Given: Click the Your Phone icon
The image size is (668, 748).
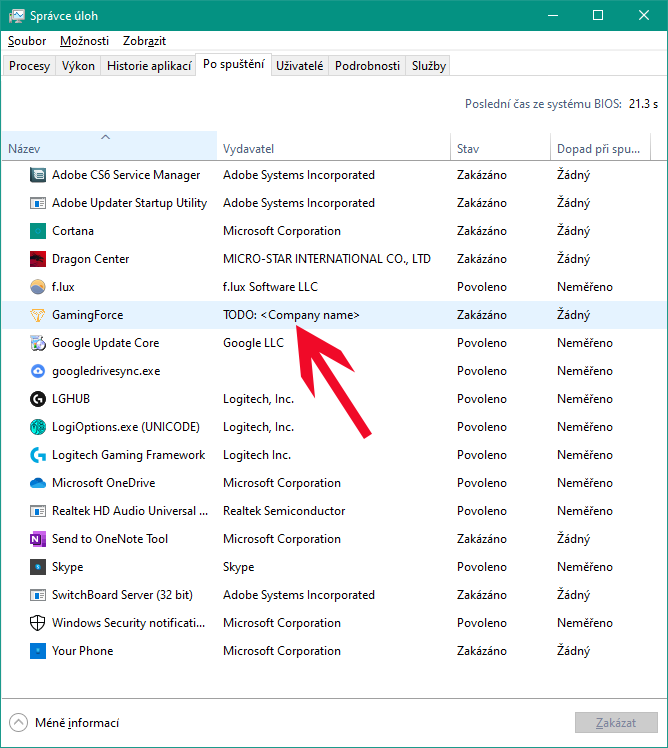Looking at the screenshot, I should tap(38, 651).
